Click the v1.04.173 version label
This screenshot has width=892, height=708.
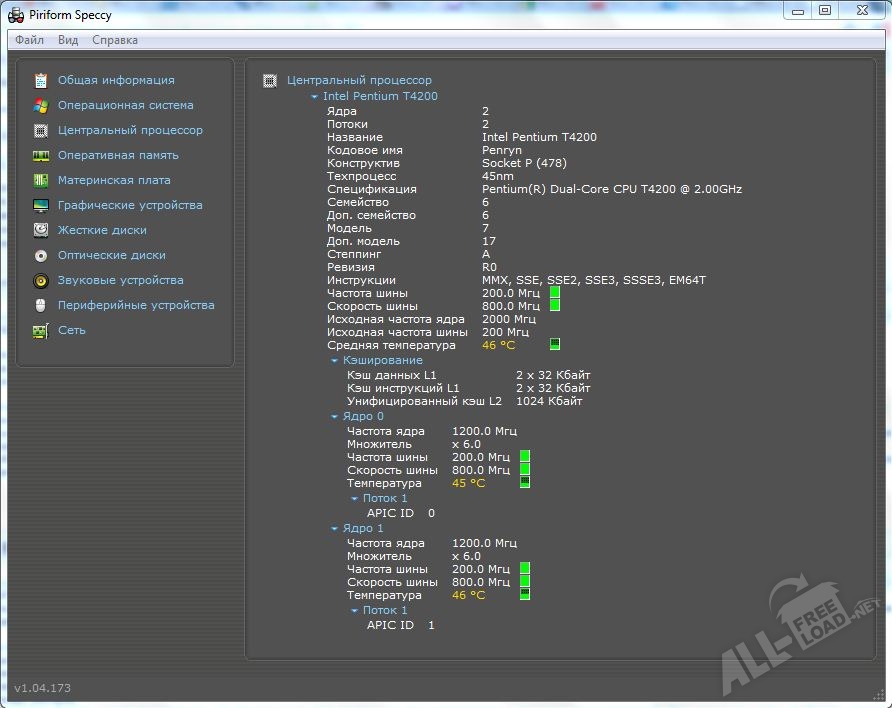click(x=42, y=688)
